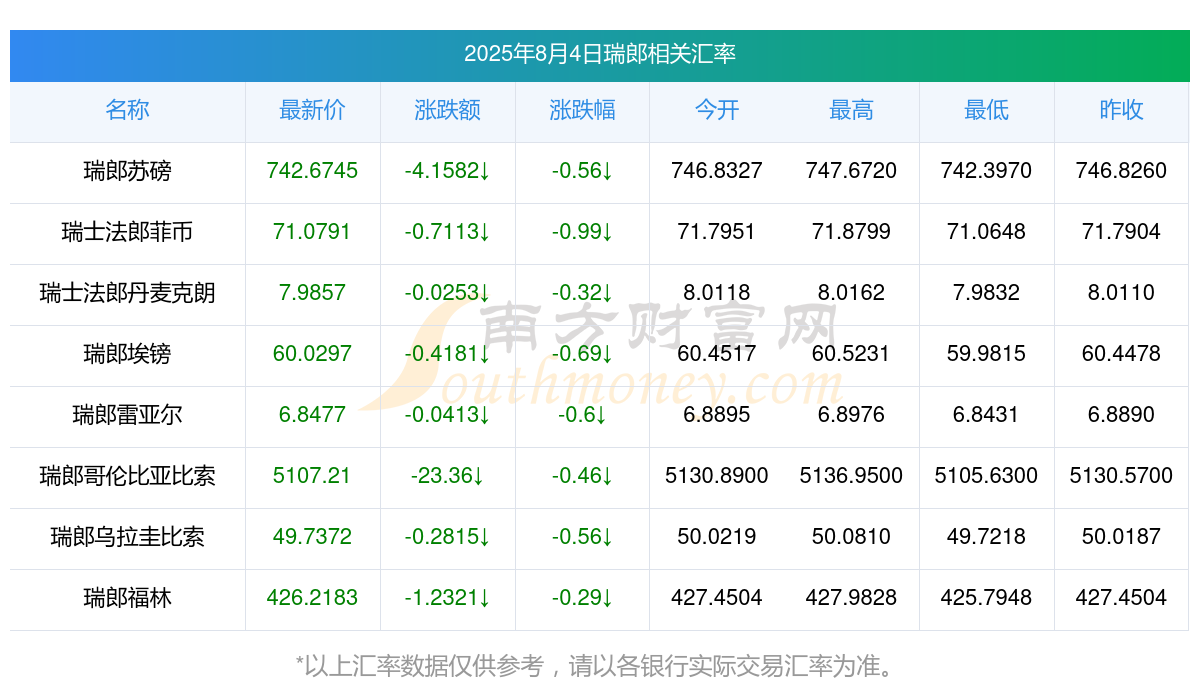Select latest price 6.8477
The width and height of the screenshot is (1200, 698).
[x=312, y=414]
